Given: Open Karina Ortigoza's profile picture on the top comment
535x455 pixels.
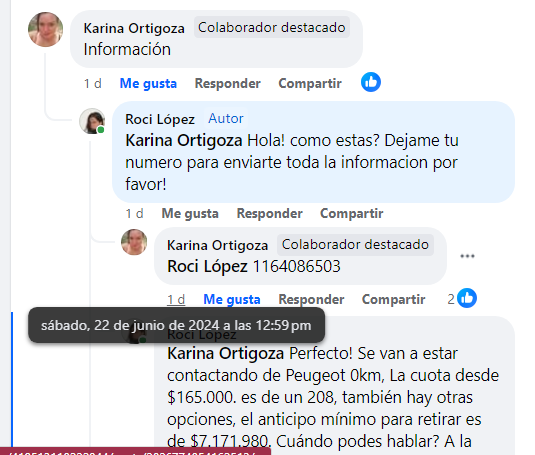Looking at the screenshot, I should pyautogui.click(x=45, y=29).
